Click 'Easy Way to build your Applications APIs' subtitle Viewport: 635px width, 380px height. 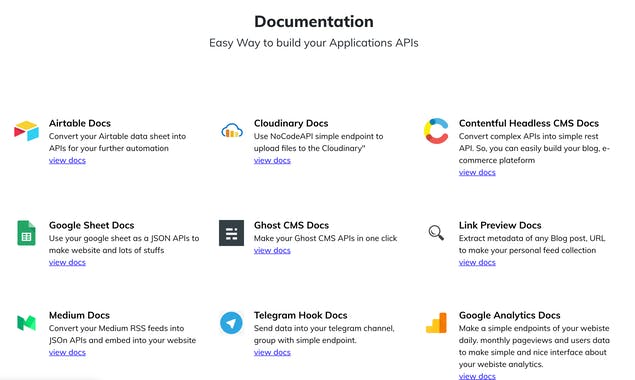pyautogui.click(x=314, y=43)
